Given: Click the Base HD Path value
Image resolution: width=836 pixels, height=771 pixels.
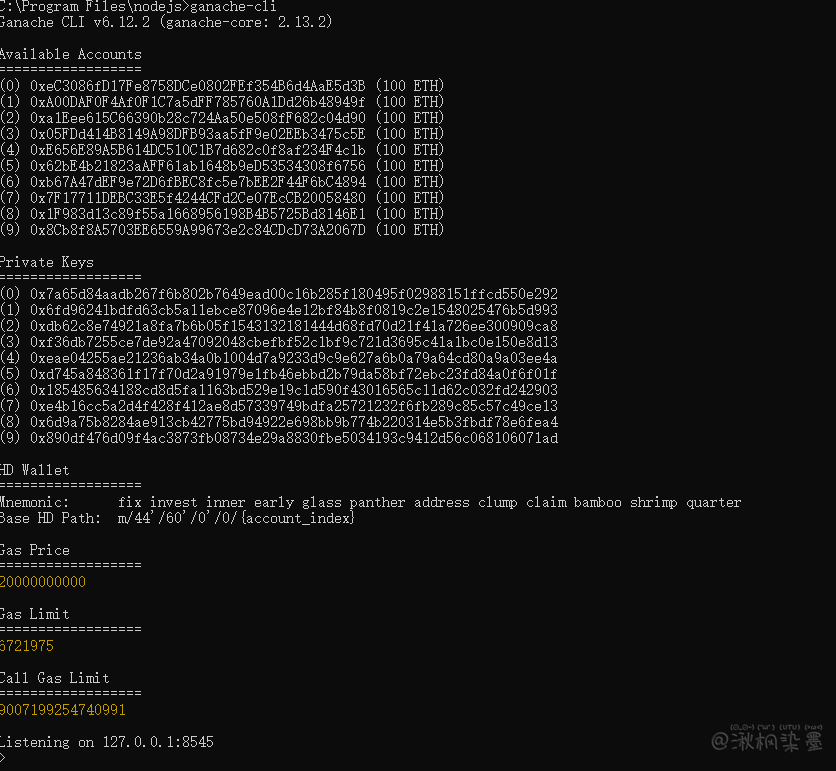Looking at the screenshot, I should click(x=236, y=518).
